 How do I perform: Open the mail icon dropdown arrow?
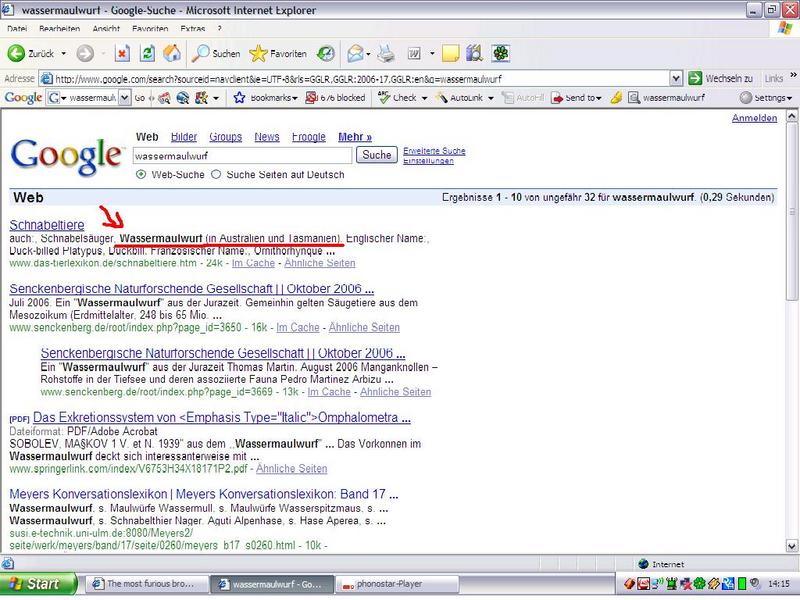[x=368, y=54]
